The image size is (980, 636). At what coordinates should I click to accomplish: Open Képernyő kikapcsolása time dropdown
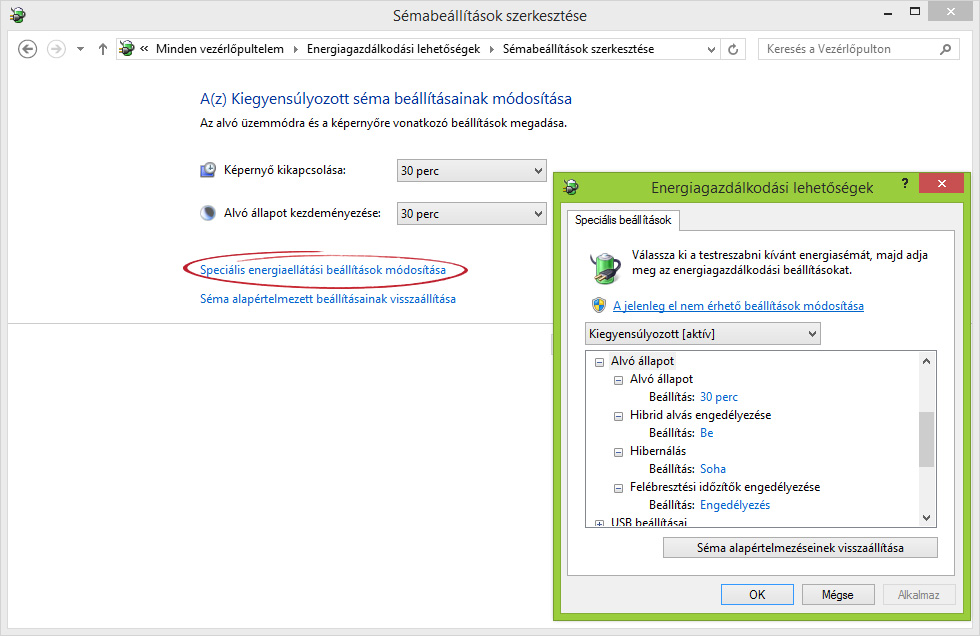click(x=538, y=171)
